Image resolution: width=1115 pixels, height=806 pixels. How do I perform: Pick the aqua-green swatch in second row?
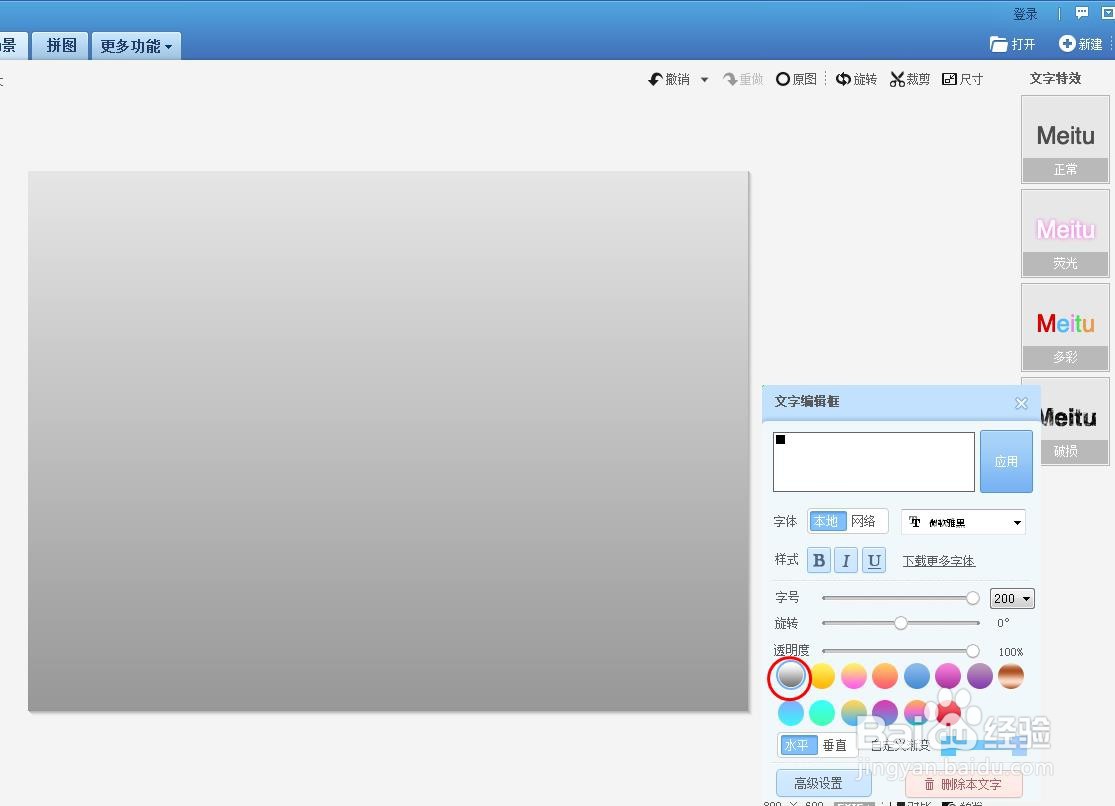click(822, 712)
